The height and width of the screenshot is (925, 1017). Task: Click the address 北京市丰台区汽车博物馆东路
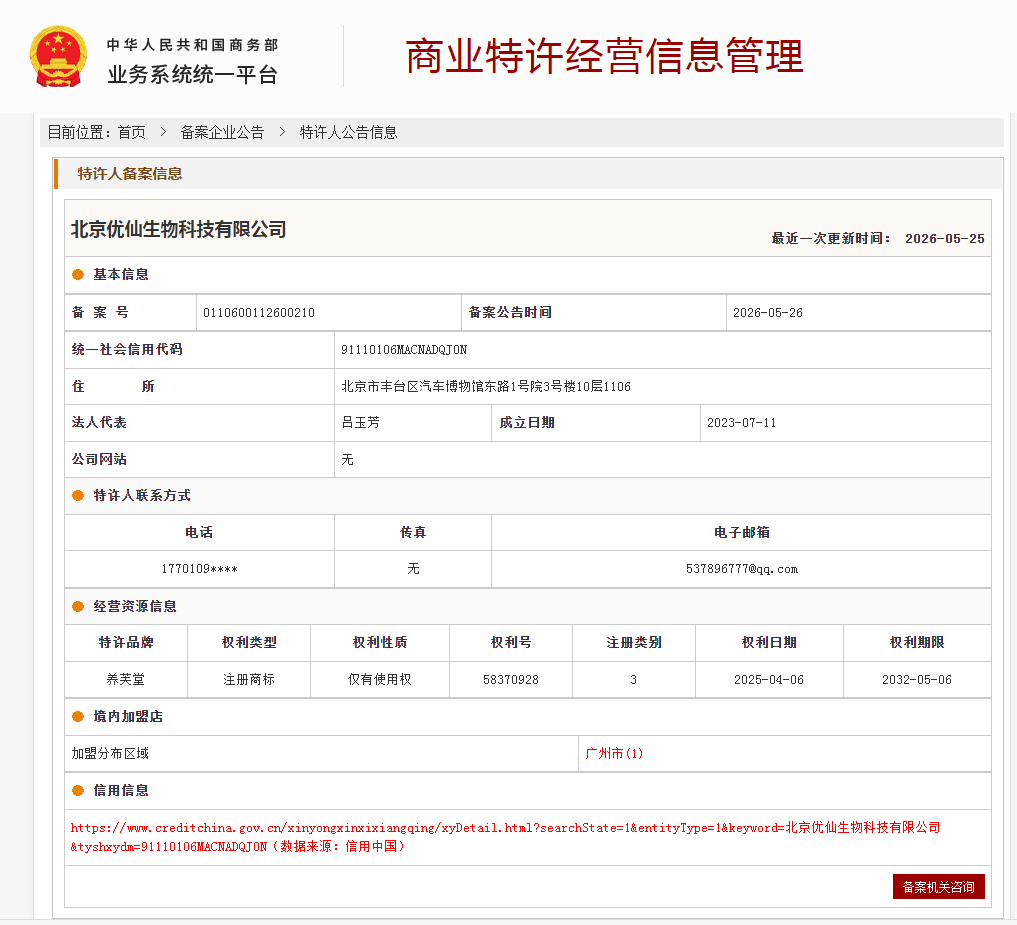pos(486,387)
